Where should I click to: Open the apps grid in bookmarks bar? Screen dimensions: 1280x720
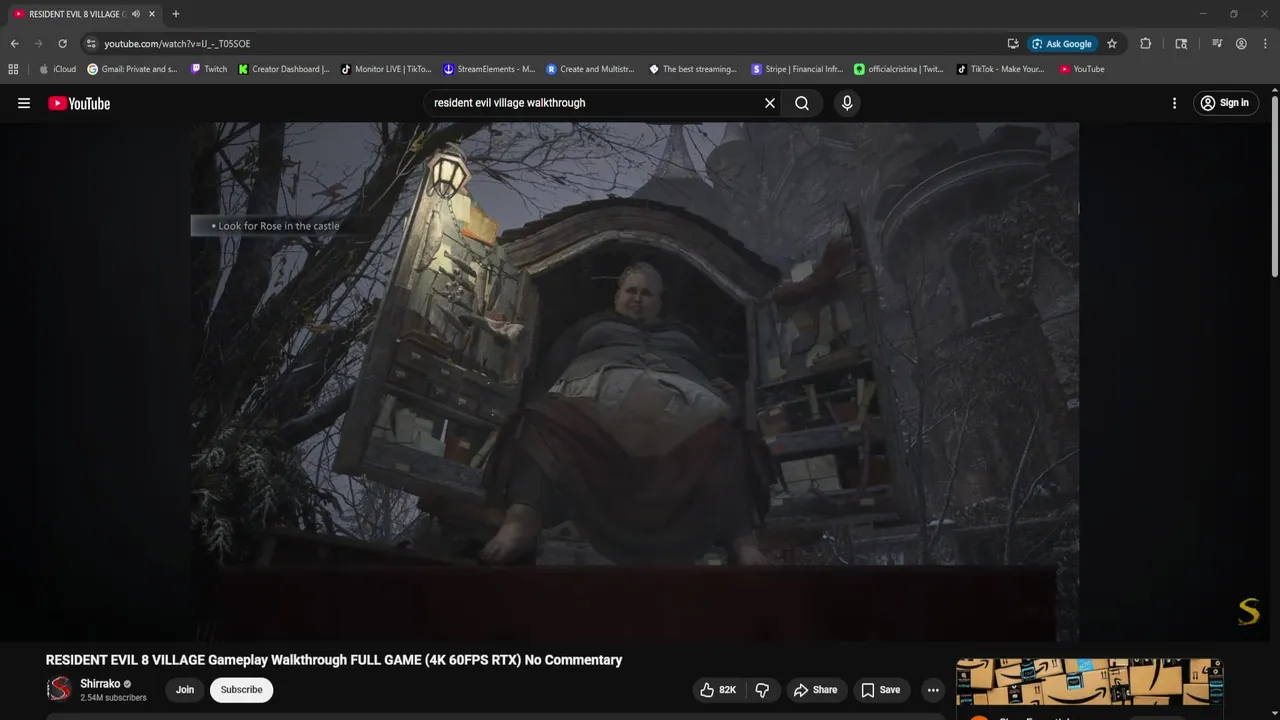tap(13, 69)
